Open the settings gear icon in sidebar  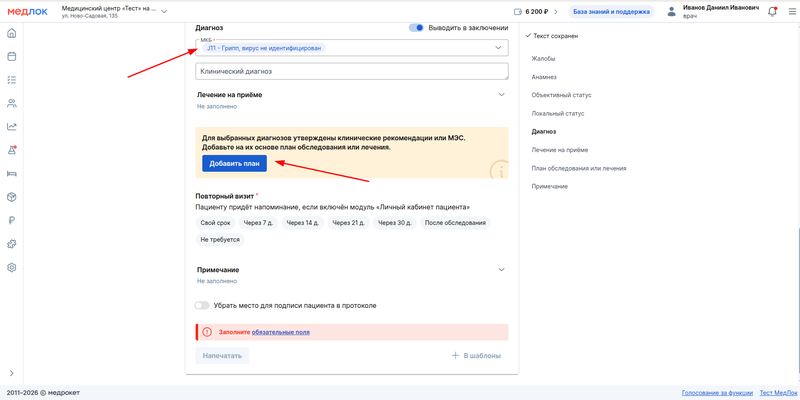coord(12,267)
